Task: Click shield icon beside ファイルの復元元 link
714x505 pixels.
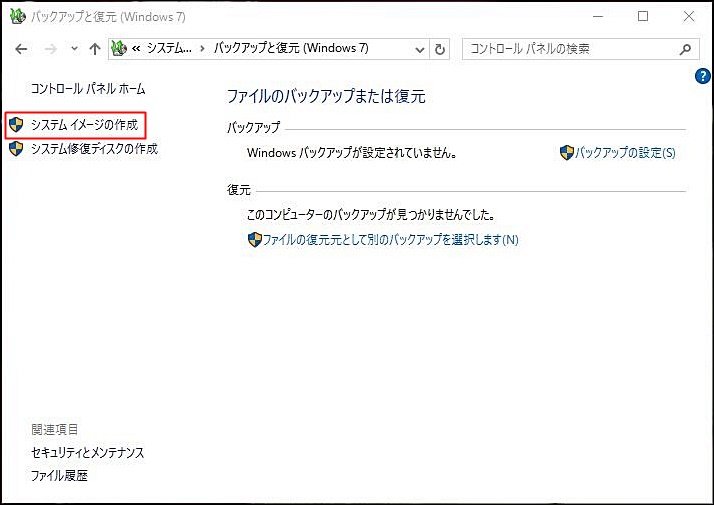Action: coord(255,240)
